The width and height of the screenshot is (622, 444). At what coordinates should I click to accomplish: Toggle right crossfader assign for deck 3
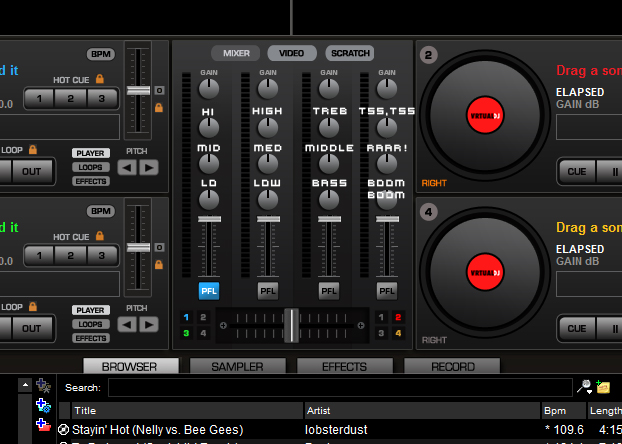[381, 333]
